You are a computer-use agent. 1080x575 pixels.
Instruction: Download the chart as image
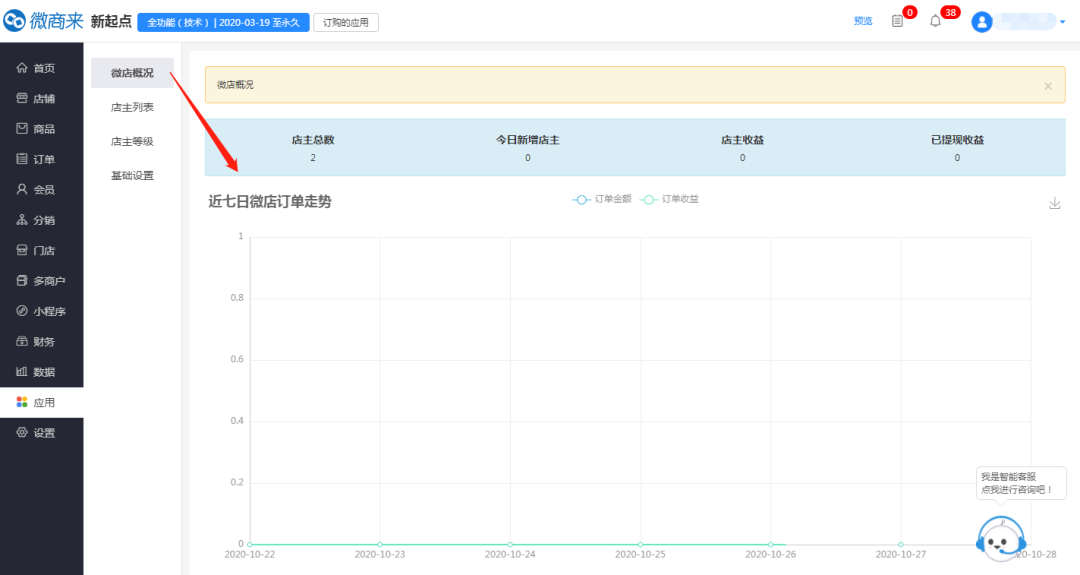pyautogui.click(x=1055, y=203)
